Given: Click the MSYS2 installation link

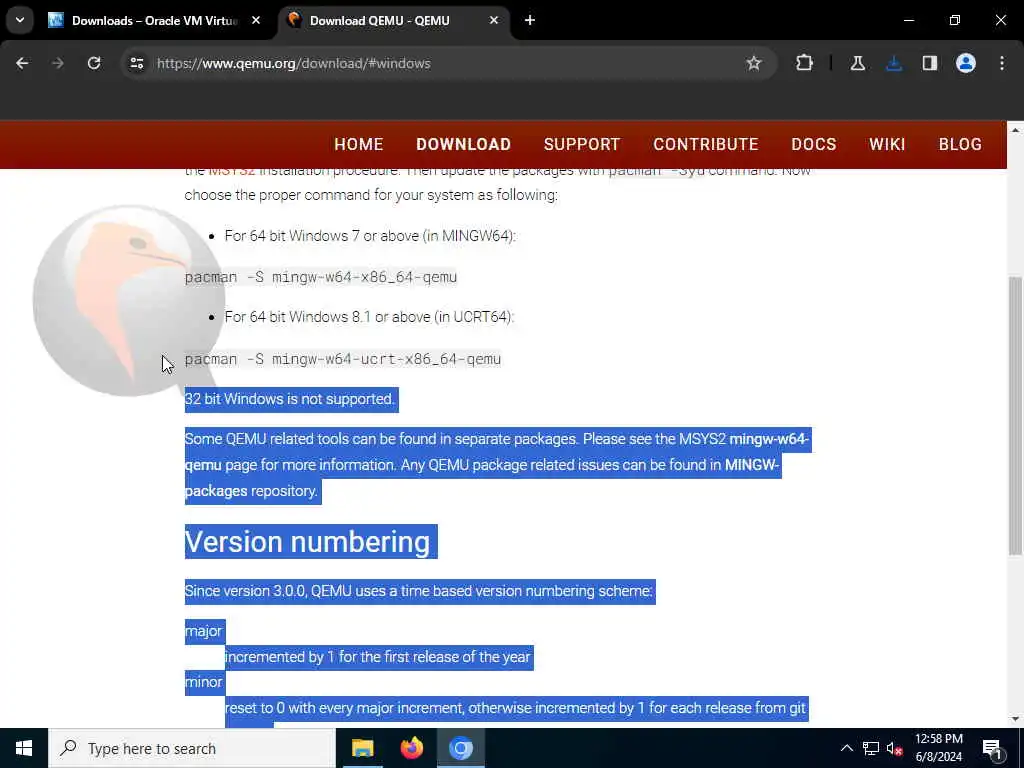Looking at the screenshot, I should pos(232,172).
